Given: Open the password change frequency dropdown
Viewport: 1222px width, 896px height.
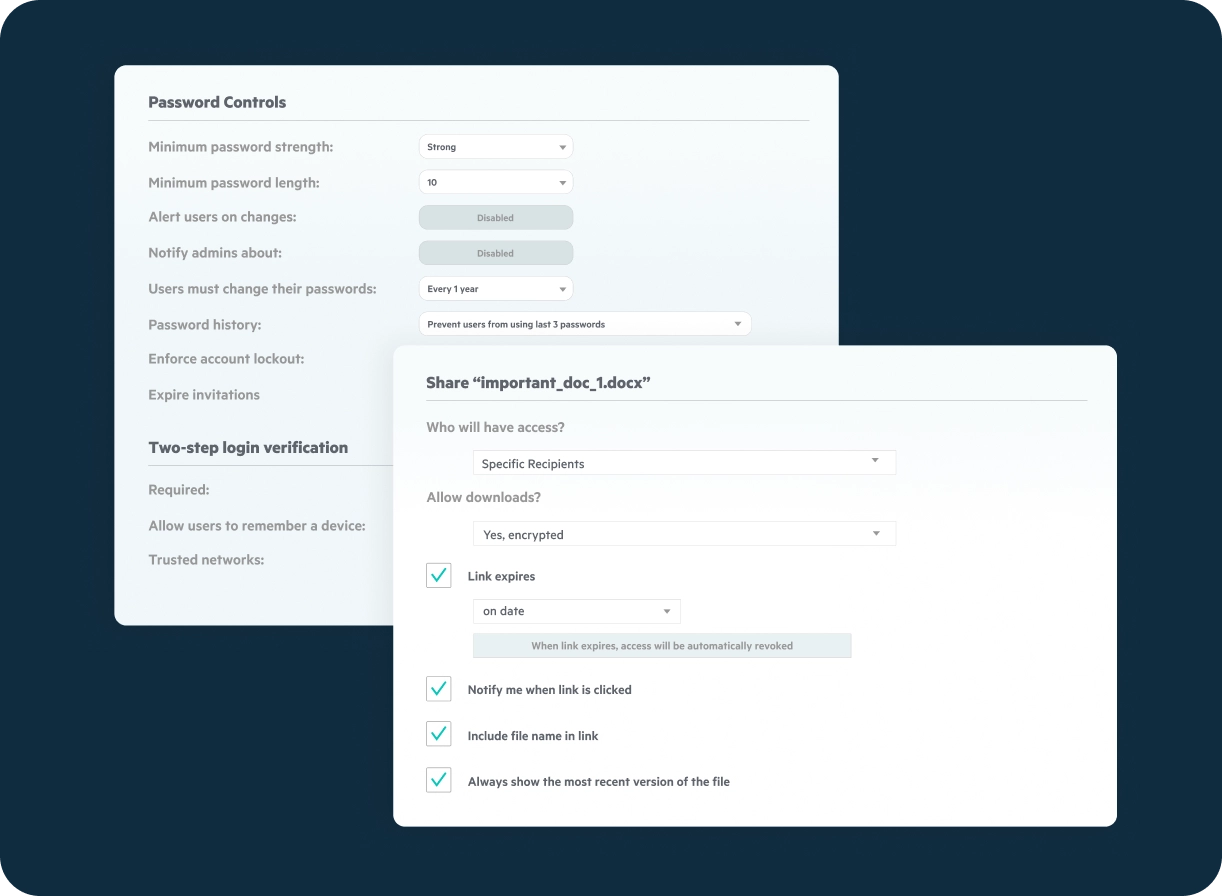Looking at the screenshot, I should click(x=495, y=288).
